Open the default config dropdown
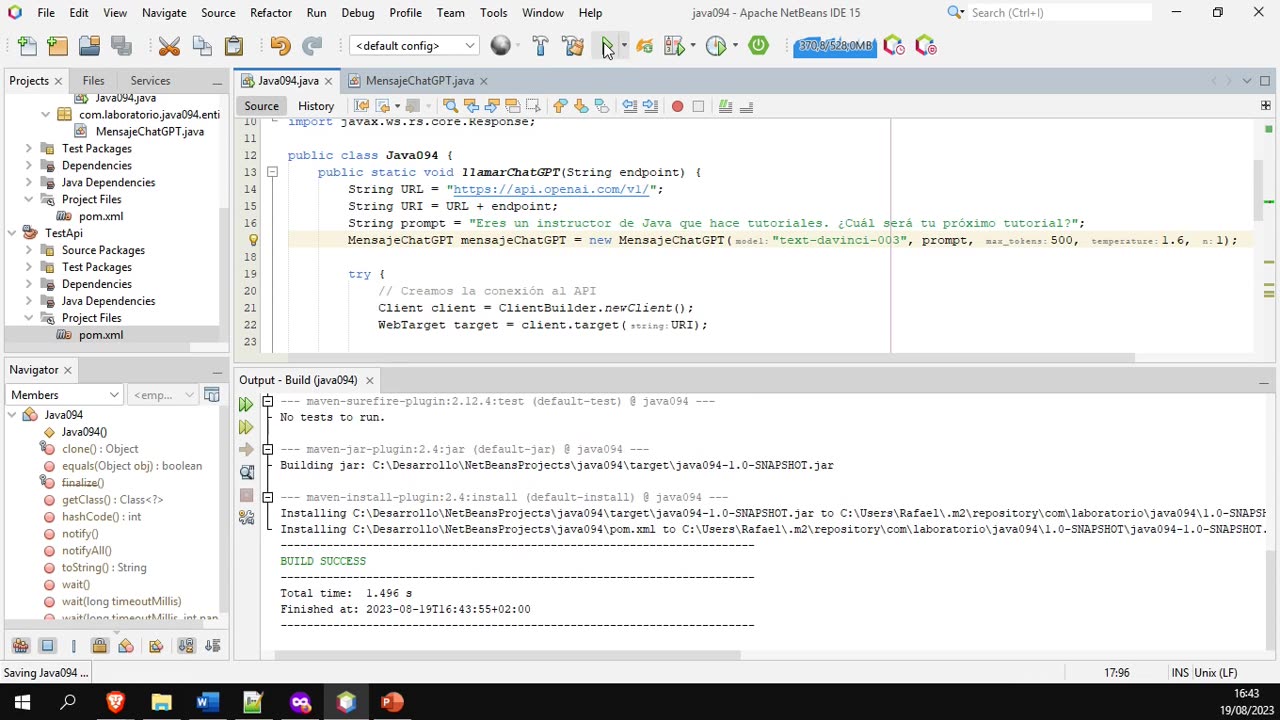Screen dimensions: 1280x720 click(x=414, y=46)
